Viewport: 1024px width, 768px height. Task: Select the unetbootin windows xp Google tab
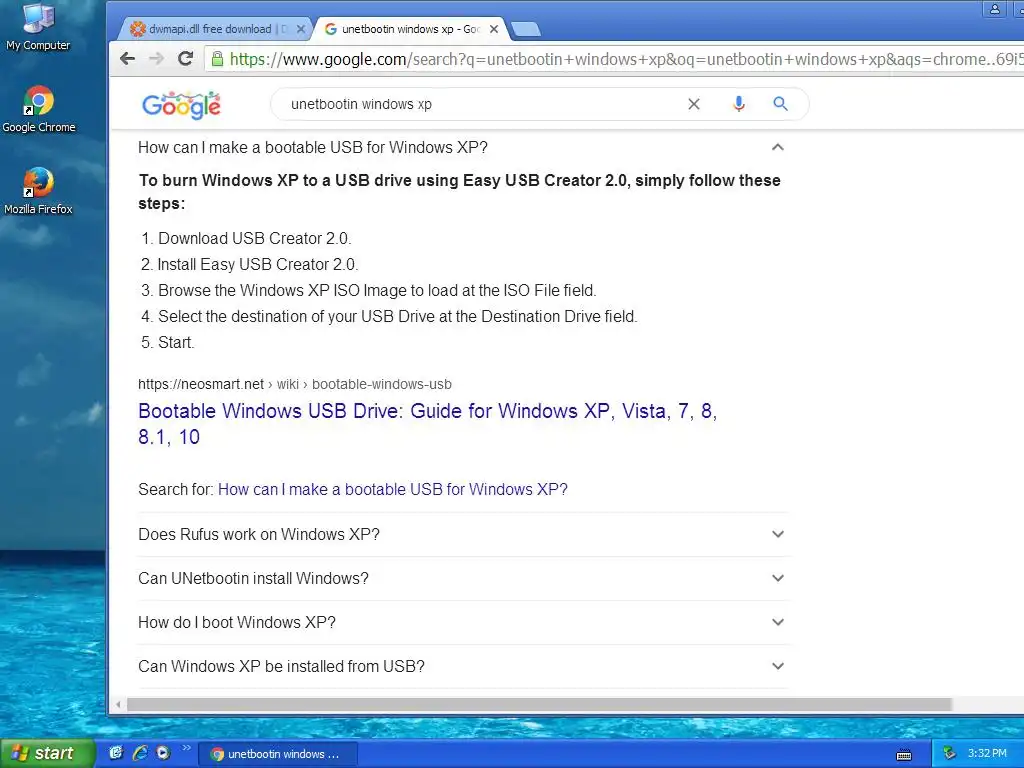411,29
